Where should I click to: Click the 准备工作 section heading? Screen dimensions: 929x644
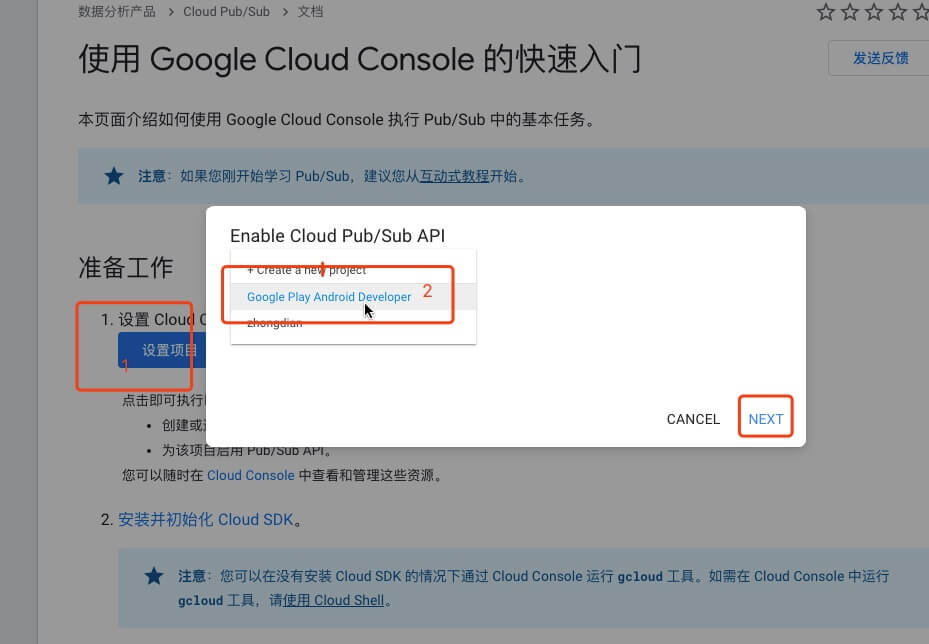point(126,268)
